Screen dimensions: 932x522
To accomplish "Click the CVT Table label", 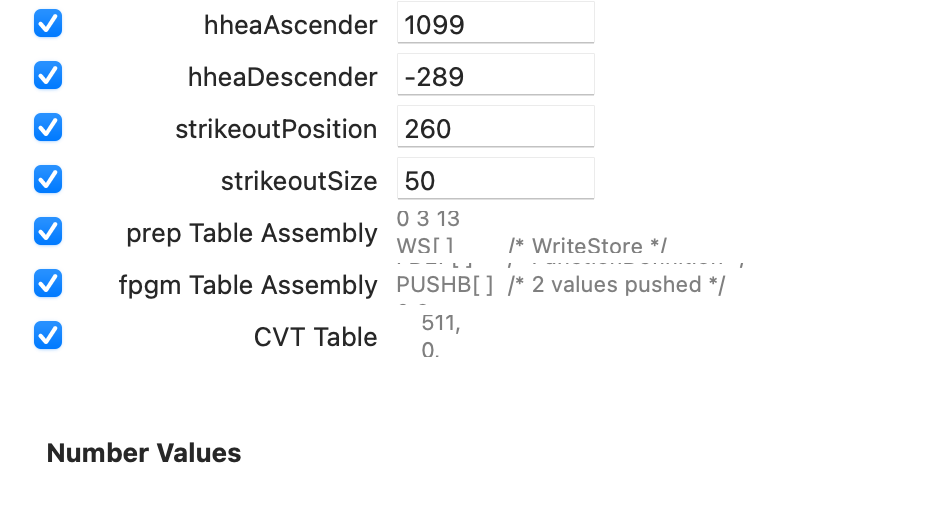I will point(315,337).
